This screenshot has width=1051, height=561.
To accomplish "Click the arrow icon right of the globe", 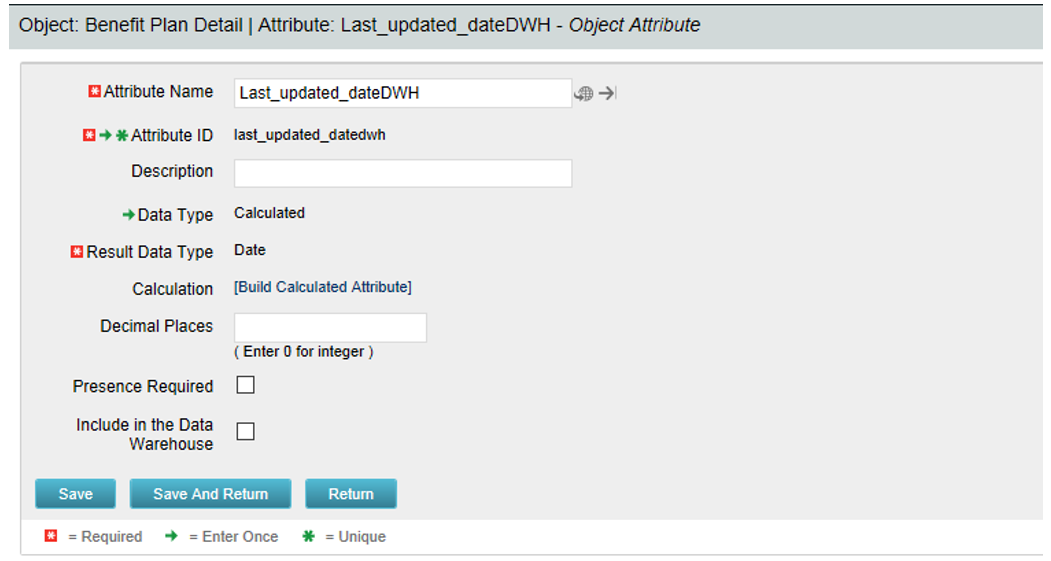I will (607, 93).
